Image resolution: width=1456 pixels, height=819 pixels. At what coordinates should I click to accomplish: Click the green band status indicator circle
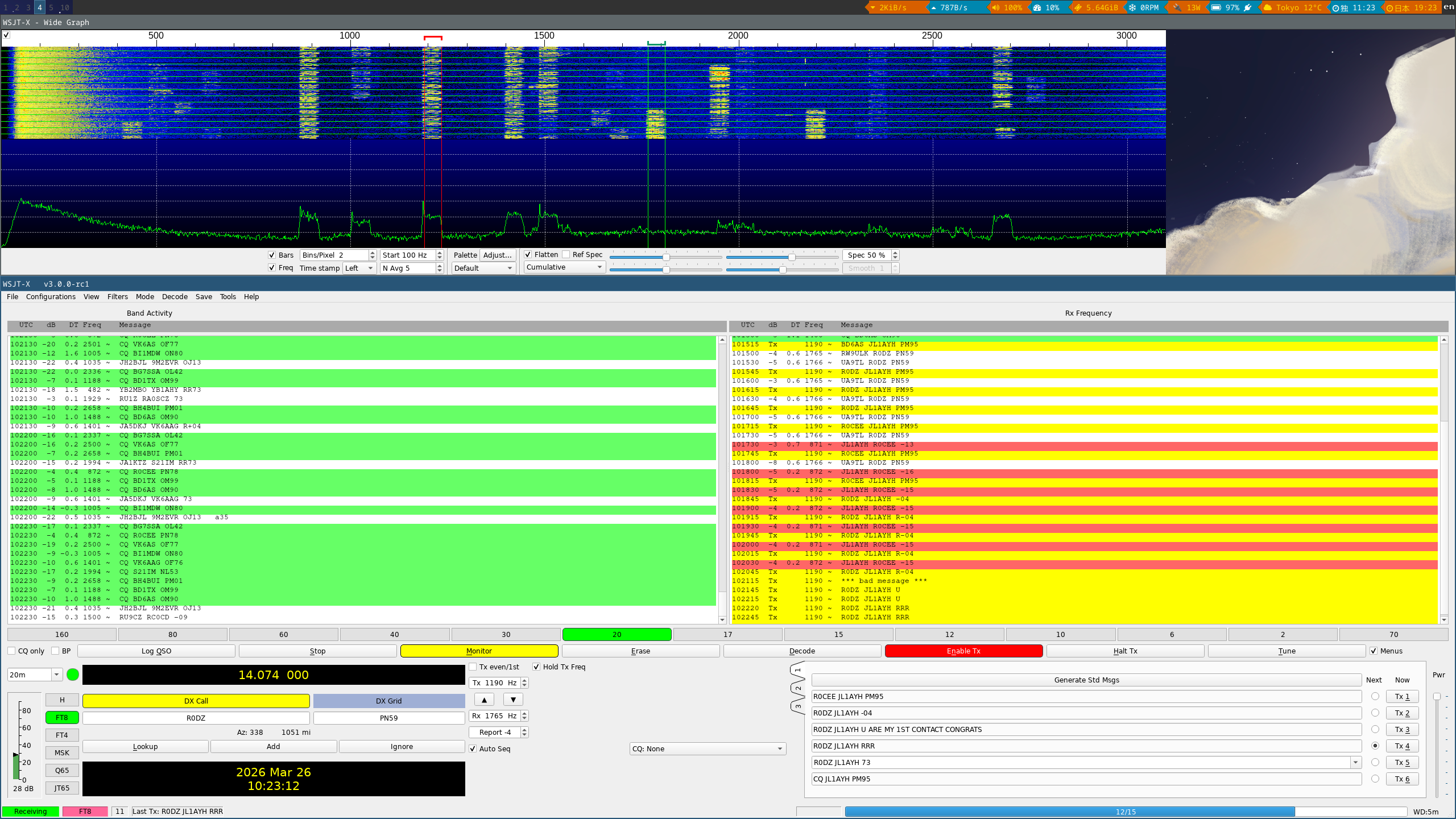[x=73, y=675]
